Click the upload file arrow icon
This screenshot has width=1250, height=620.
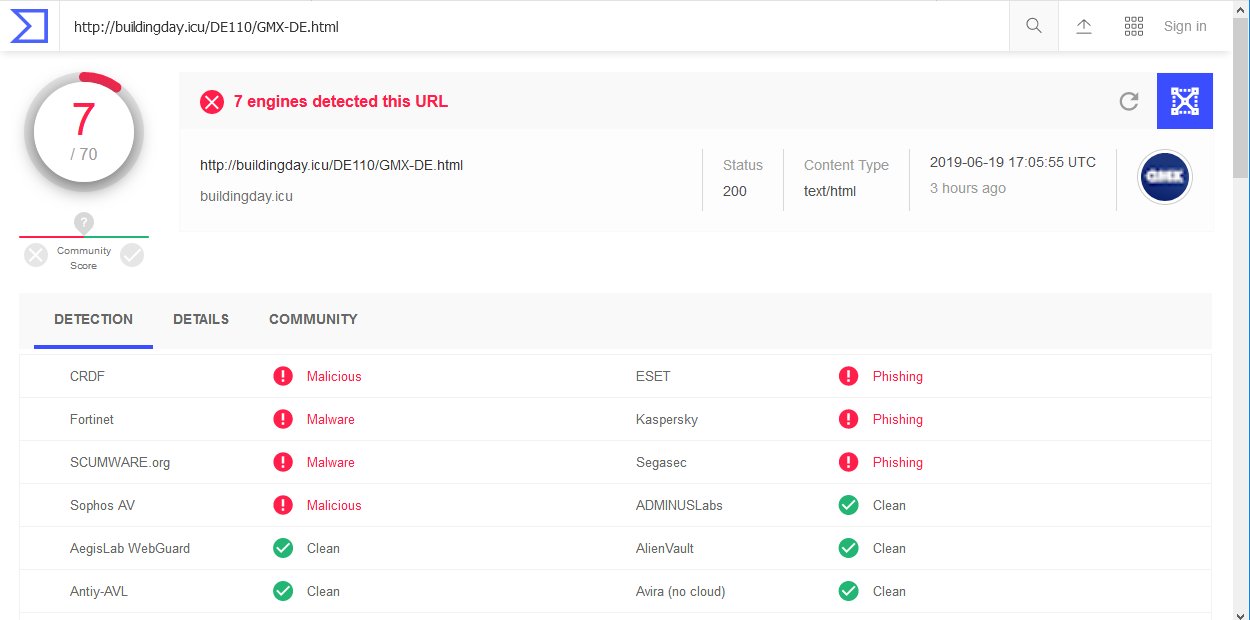(x=1084, y=26)
